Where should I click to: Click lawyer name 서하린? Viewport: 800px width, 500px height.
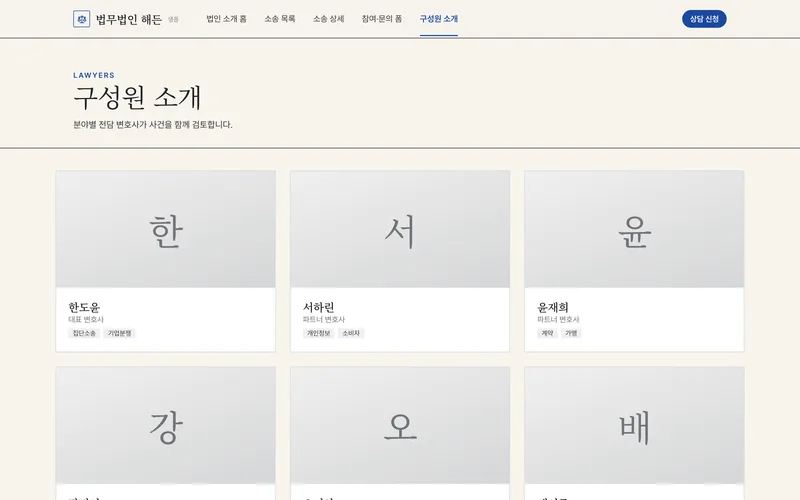pyautogui.click(x=318, y=307)
